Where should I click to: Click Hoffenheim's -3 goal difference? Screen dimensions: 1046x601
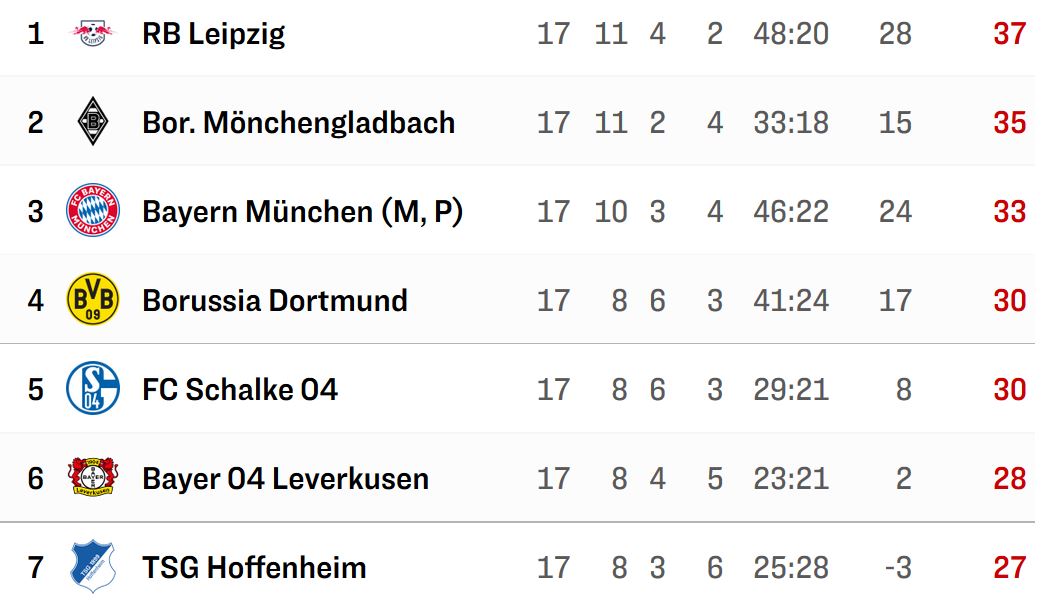[x=898, y=568]
